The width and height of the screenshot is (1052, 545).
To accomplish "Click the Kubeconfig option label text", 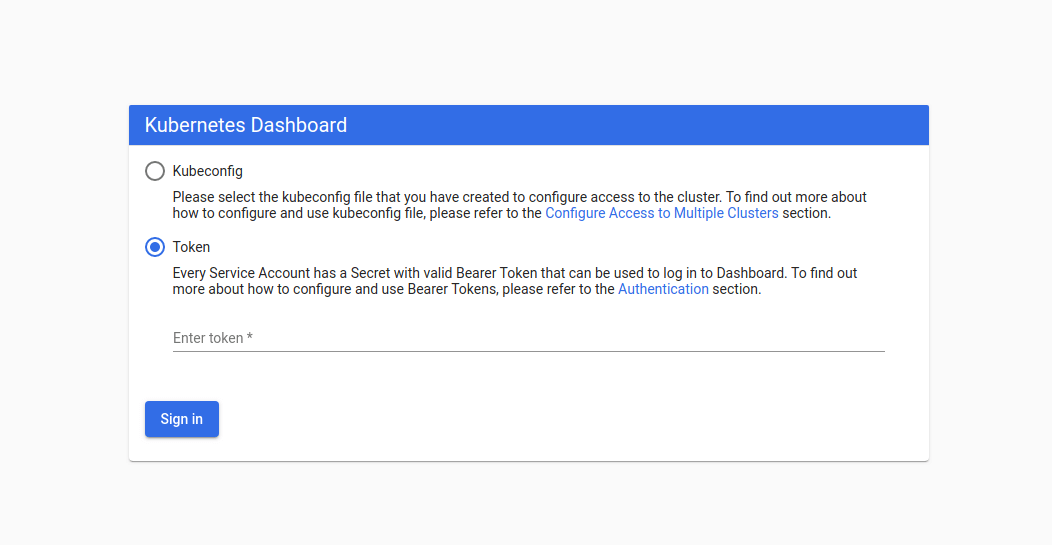I will pyautogui.click(x=207, y=171).
